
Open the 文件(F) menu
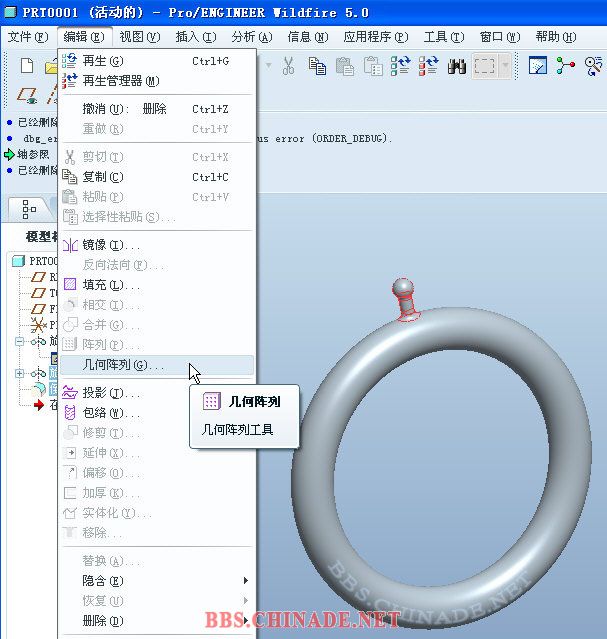point(28,37)
